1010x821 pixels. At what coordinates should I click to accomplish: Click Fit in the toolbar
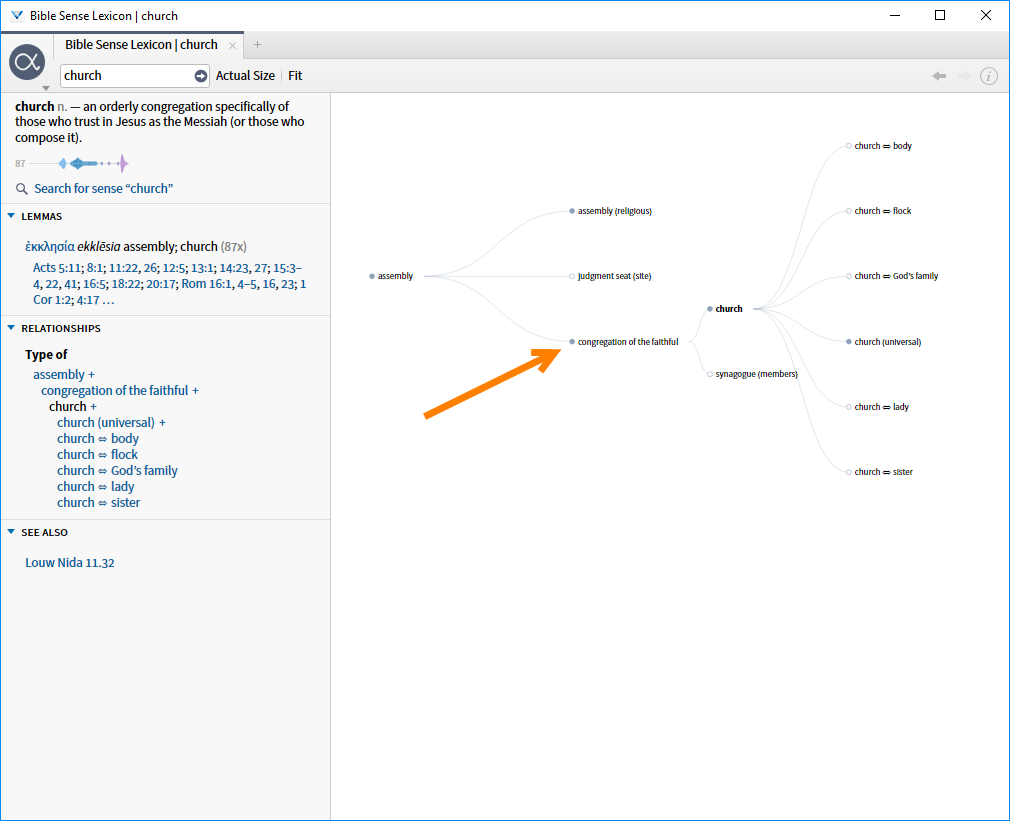[x=295, y=76]
